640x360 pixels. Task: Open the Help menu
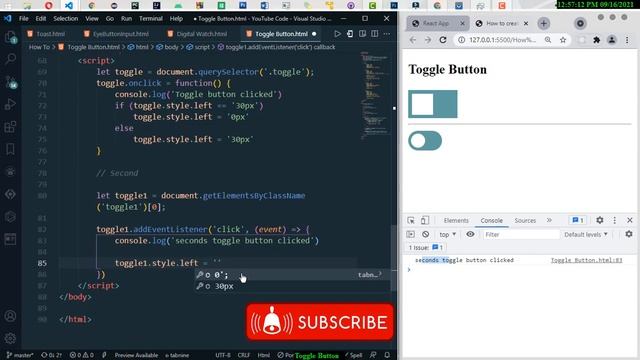pos(176,19)
